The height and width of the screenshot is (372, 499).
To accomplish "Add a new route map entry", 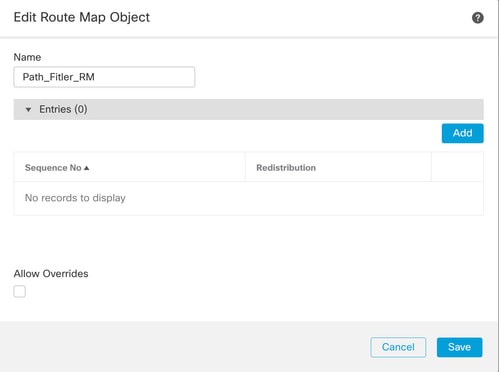I will (x=462, y=133).
